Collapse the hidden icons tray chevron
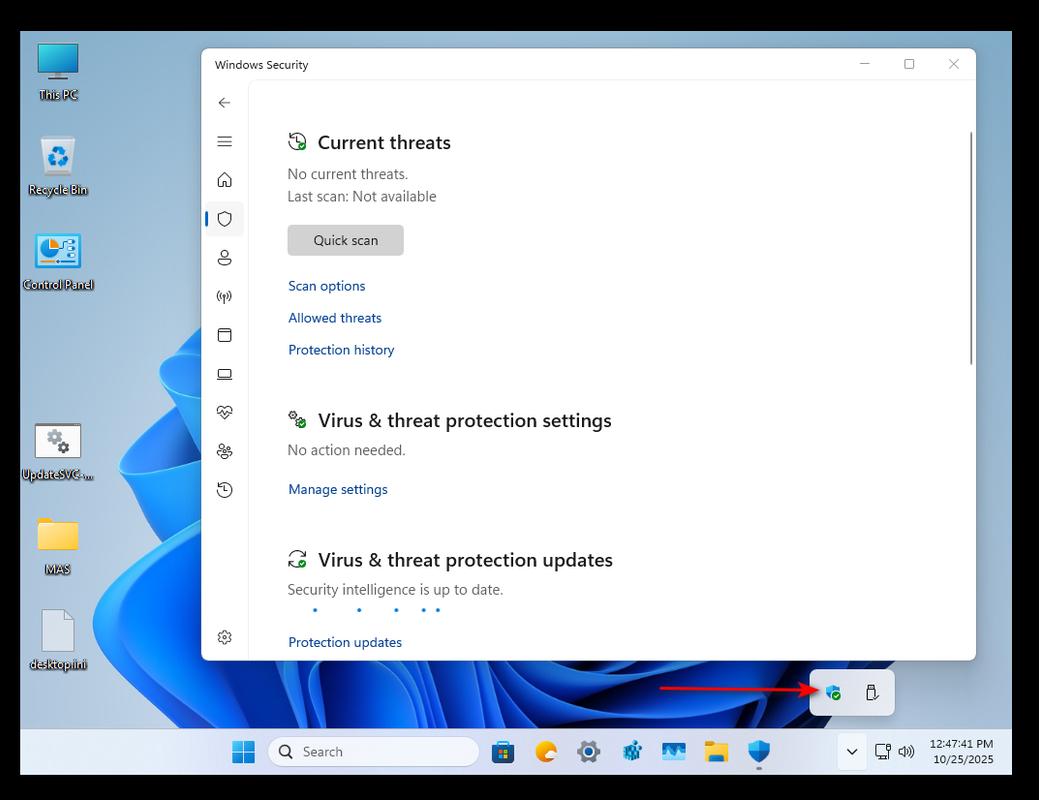The height and width of the screenshot is (800, 1039). coord(852,752)
